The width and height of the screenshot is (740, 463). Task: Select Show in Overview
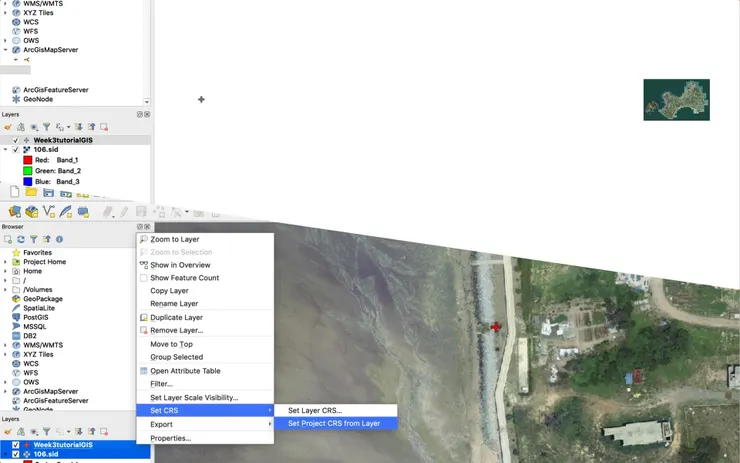coord(205,265)
